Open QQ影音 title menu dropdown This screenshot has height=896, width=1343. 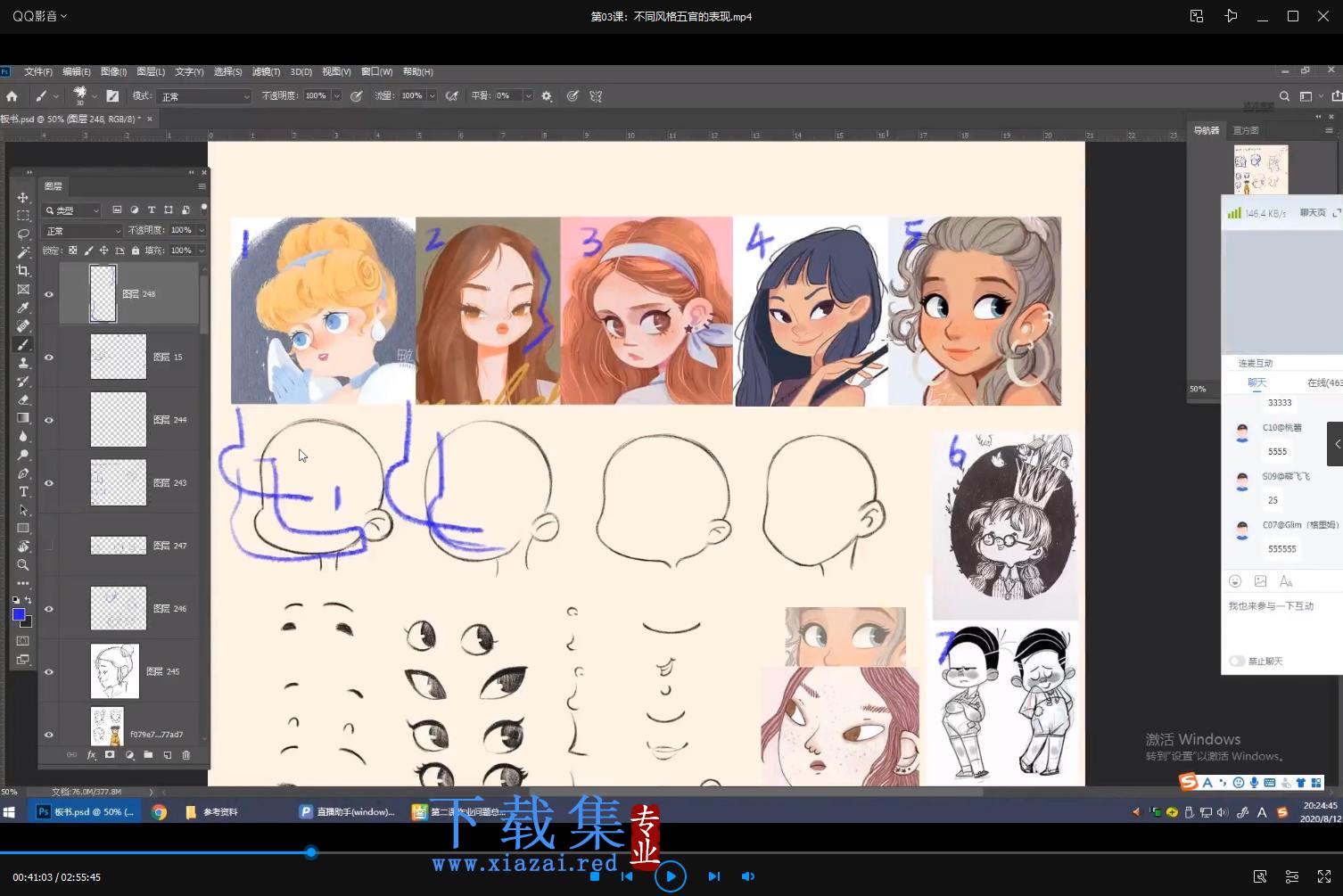(x=40, y=16)
